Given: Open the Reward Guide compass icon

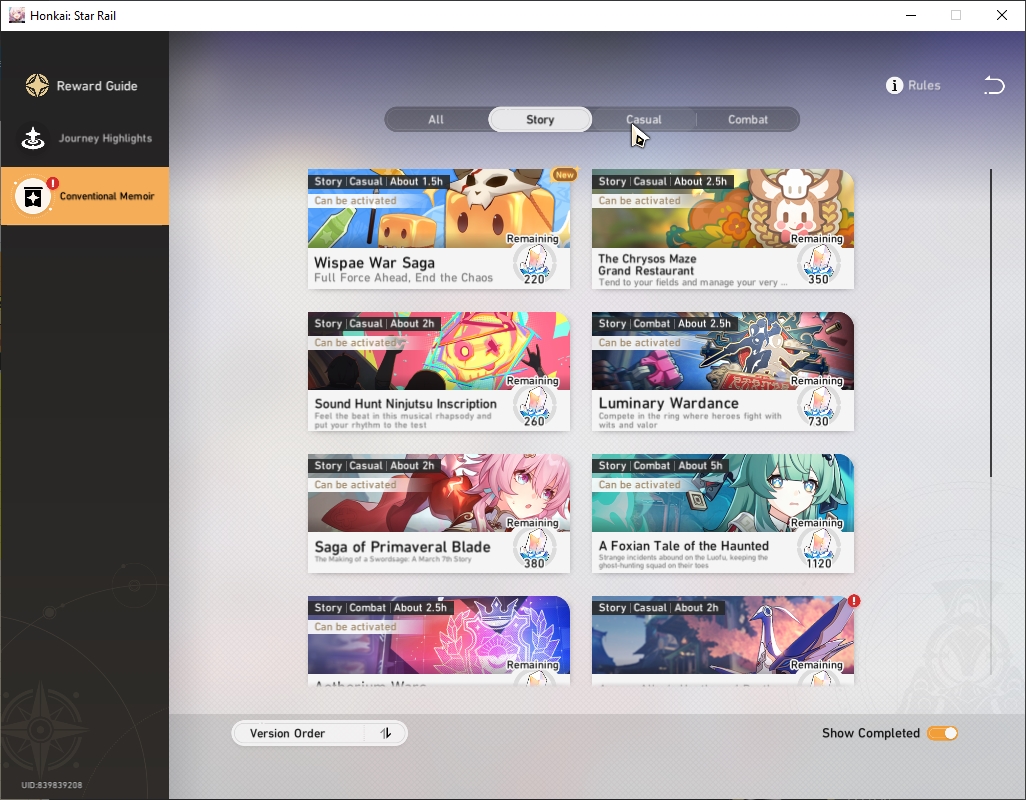Looking at the screenshot, I should tap(37, 86).
